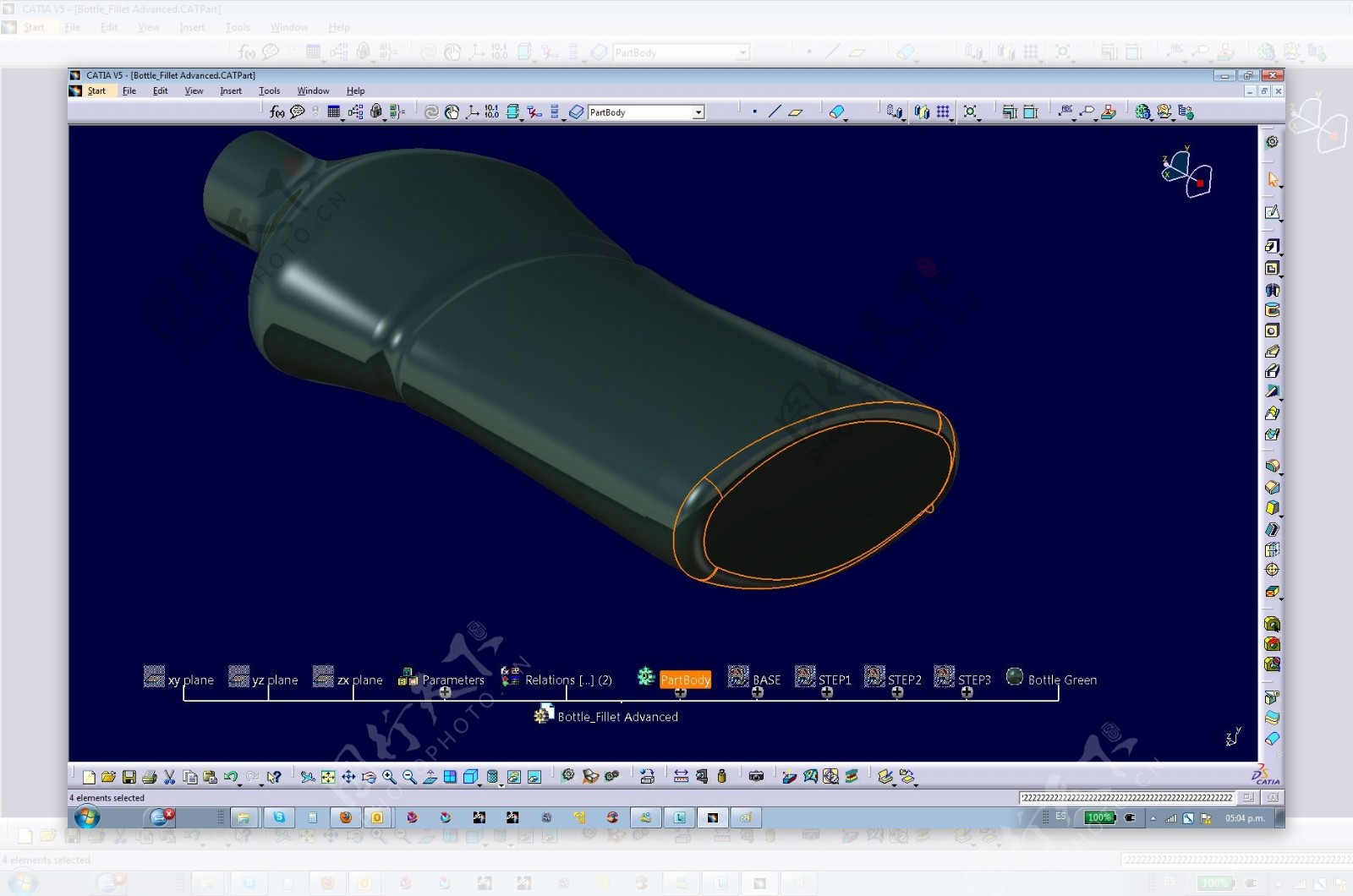The image size is (1353, 896).
Task: Click the Rotate view icon
Action: [x=369, y=776]
